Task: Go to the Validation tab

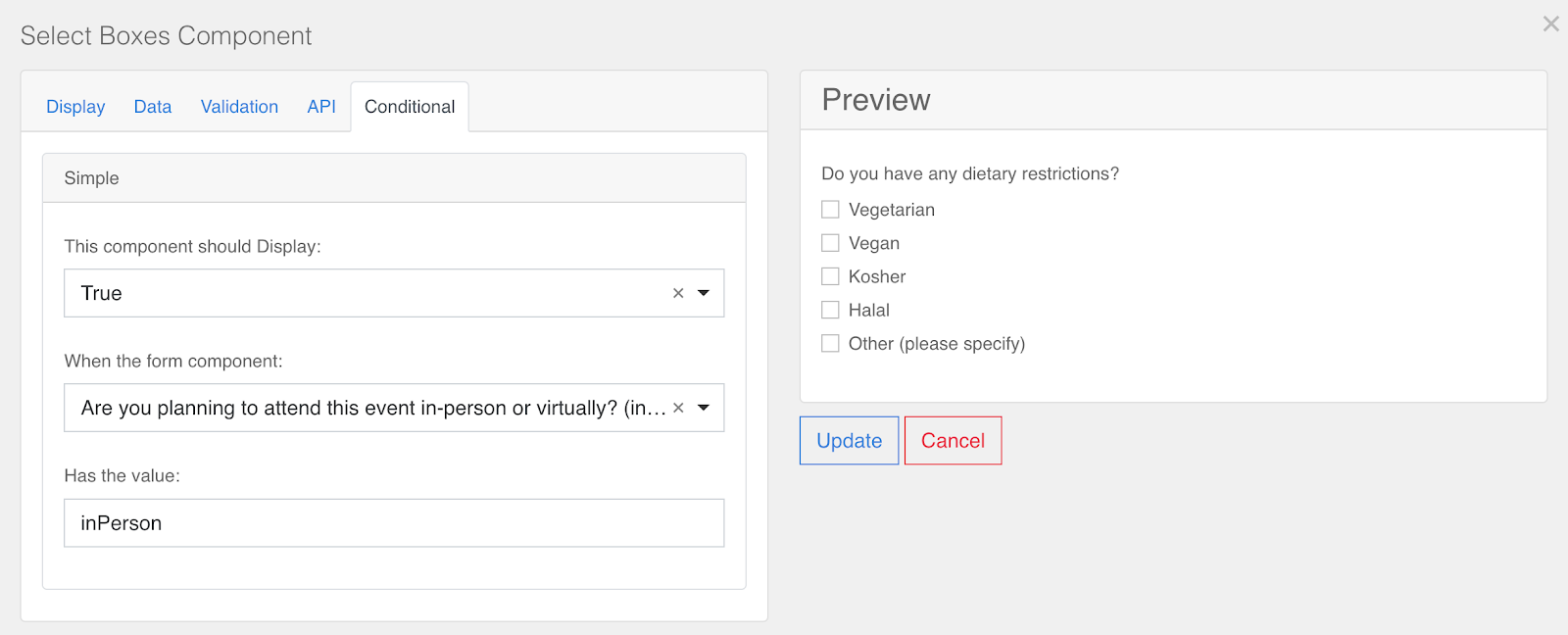Action: pyautogui.click(x=239, y=107)
